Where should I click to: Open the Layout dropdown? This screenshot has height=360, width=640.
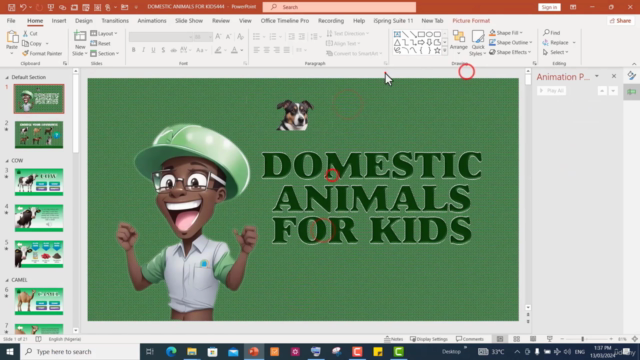104,33
